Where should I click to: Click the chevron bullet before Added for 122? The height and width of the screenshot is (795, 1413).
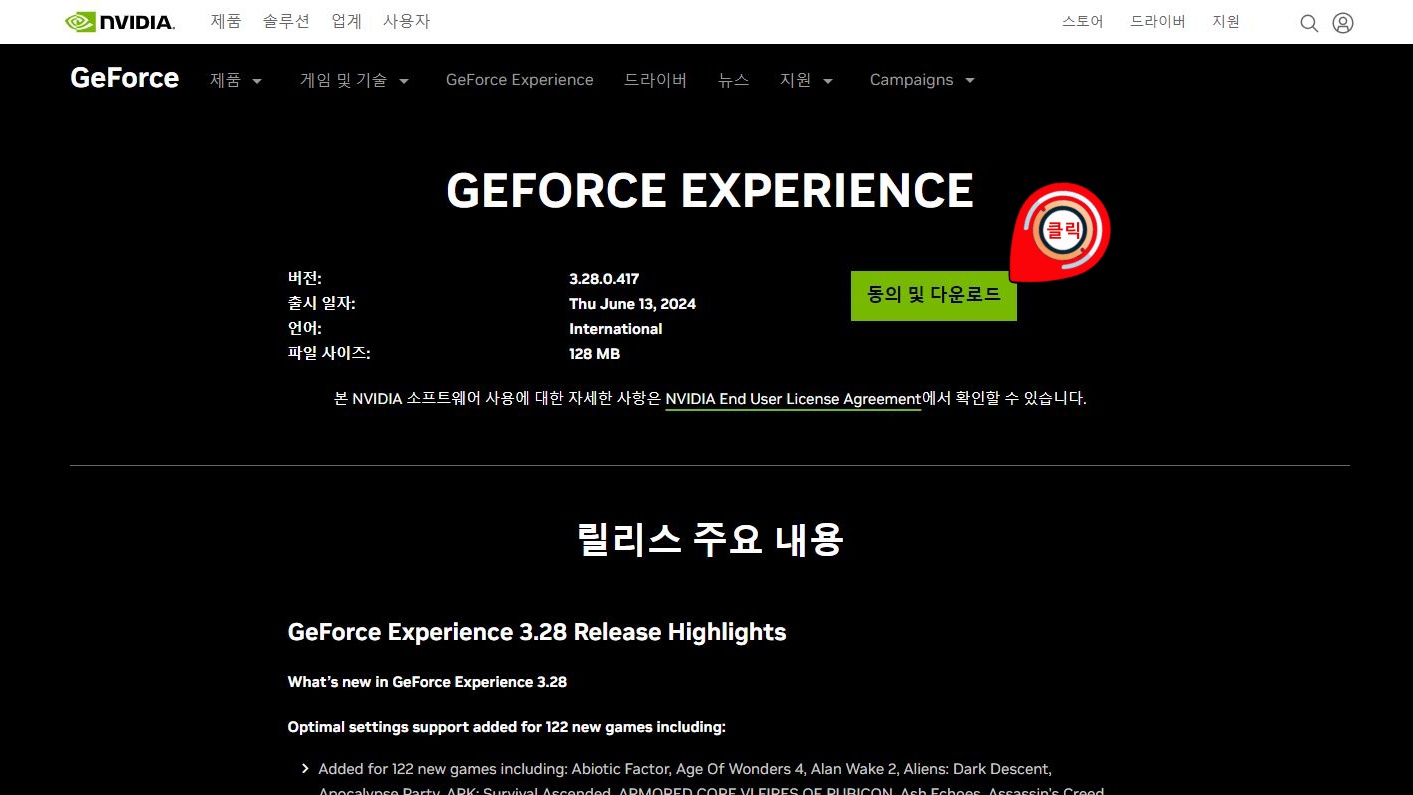point(305,769)
